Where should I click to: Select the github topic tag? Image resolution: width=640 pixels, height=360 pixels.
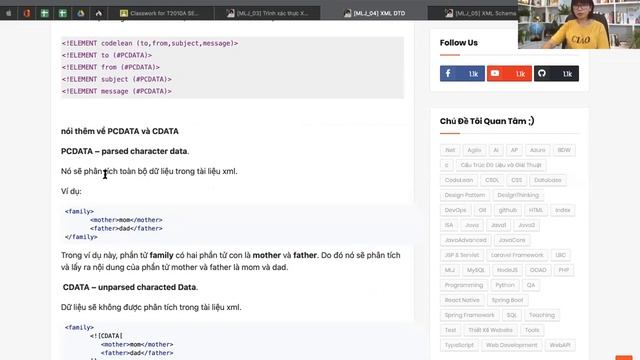(x=507, y=210)
